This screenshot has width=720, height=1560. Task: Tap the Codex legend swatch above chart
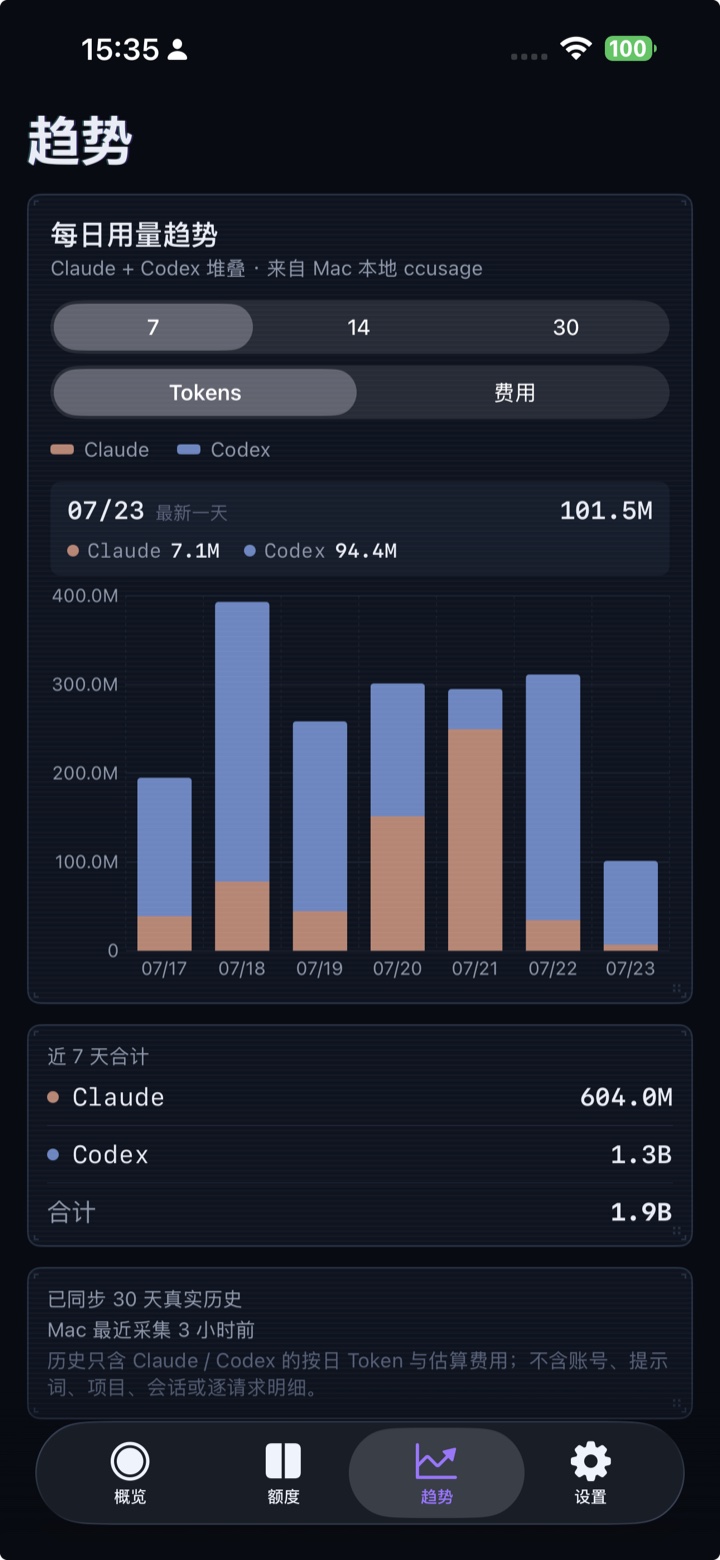tap(189, 450)
